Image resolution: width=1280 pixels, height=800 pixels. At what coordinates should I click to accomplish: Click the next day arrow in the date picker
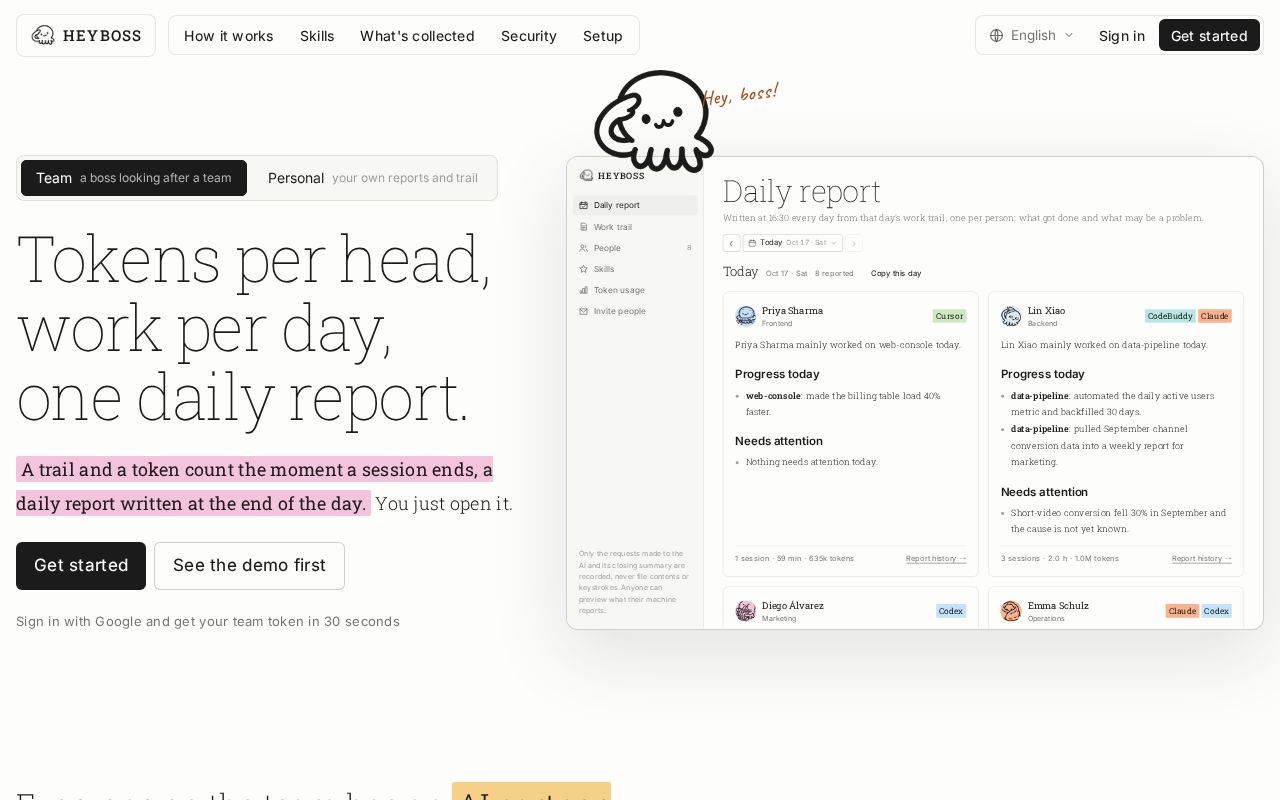[x=854, y=243]
